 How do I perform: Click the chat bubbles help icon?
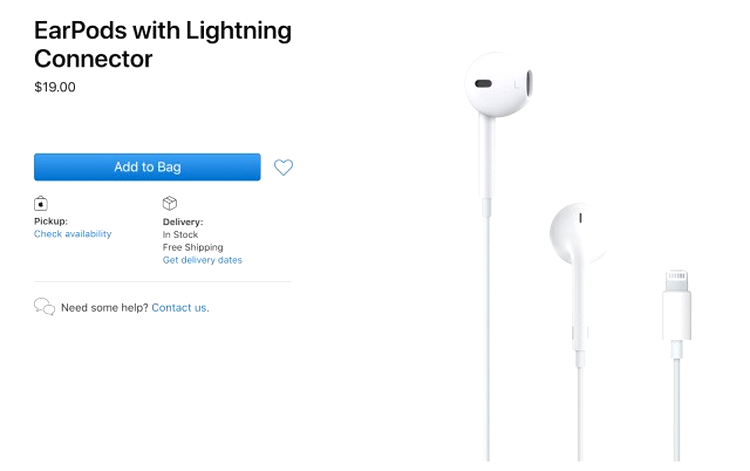[44, 307]
